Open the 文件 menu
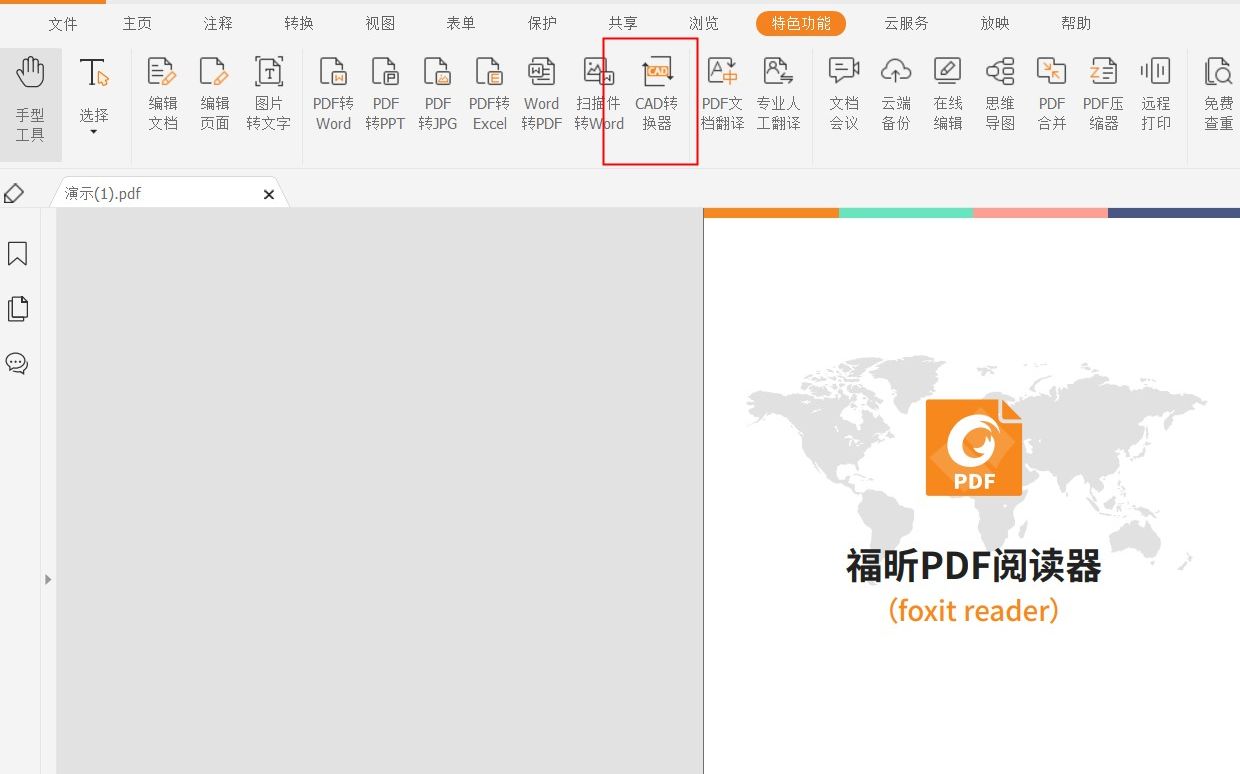Viewport: 1240px width, 774px height. (63, 22)
